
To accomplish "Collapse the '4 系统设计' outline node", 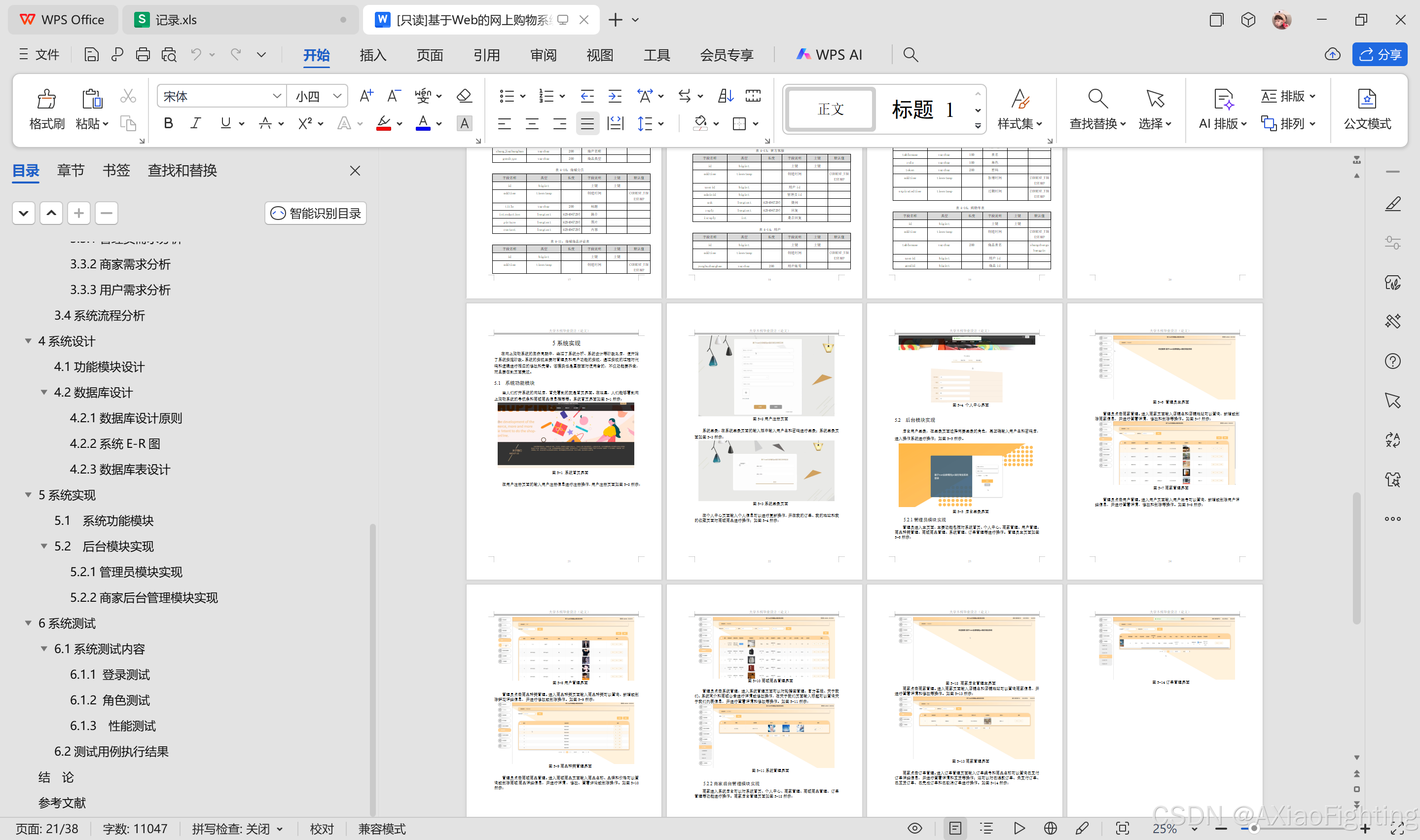I will coord(28,341).
